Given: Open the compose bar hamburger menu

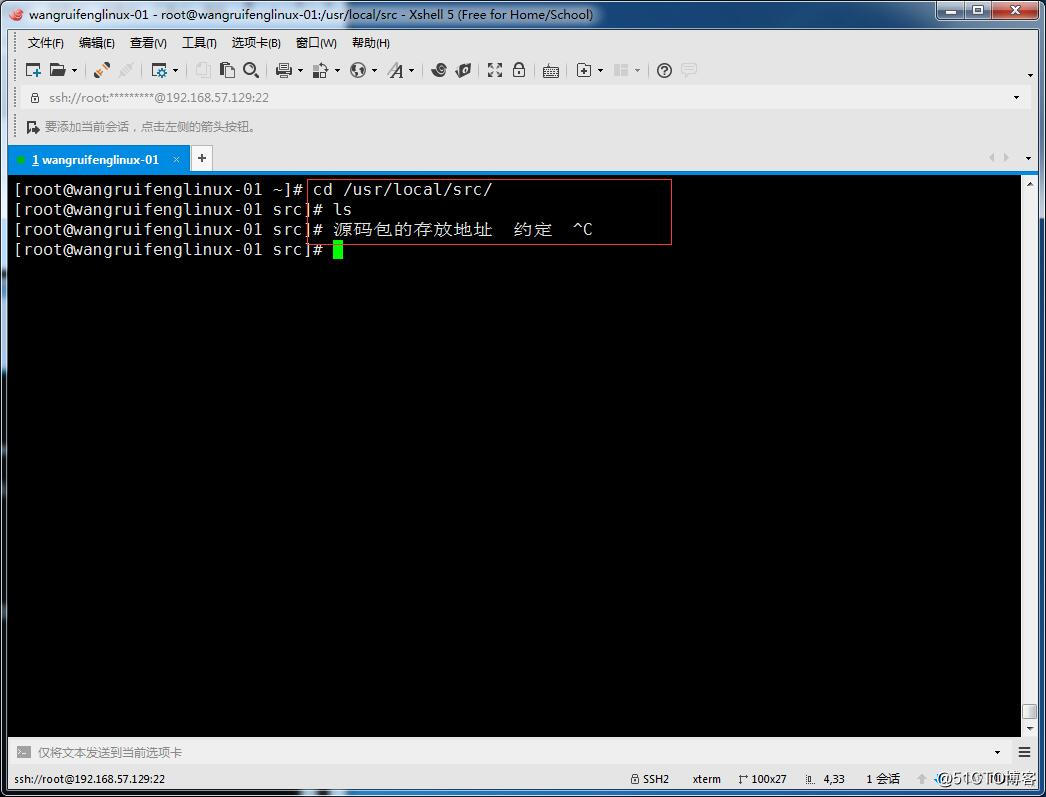Looking at the screenshot, I should point(1025,752).
